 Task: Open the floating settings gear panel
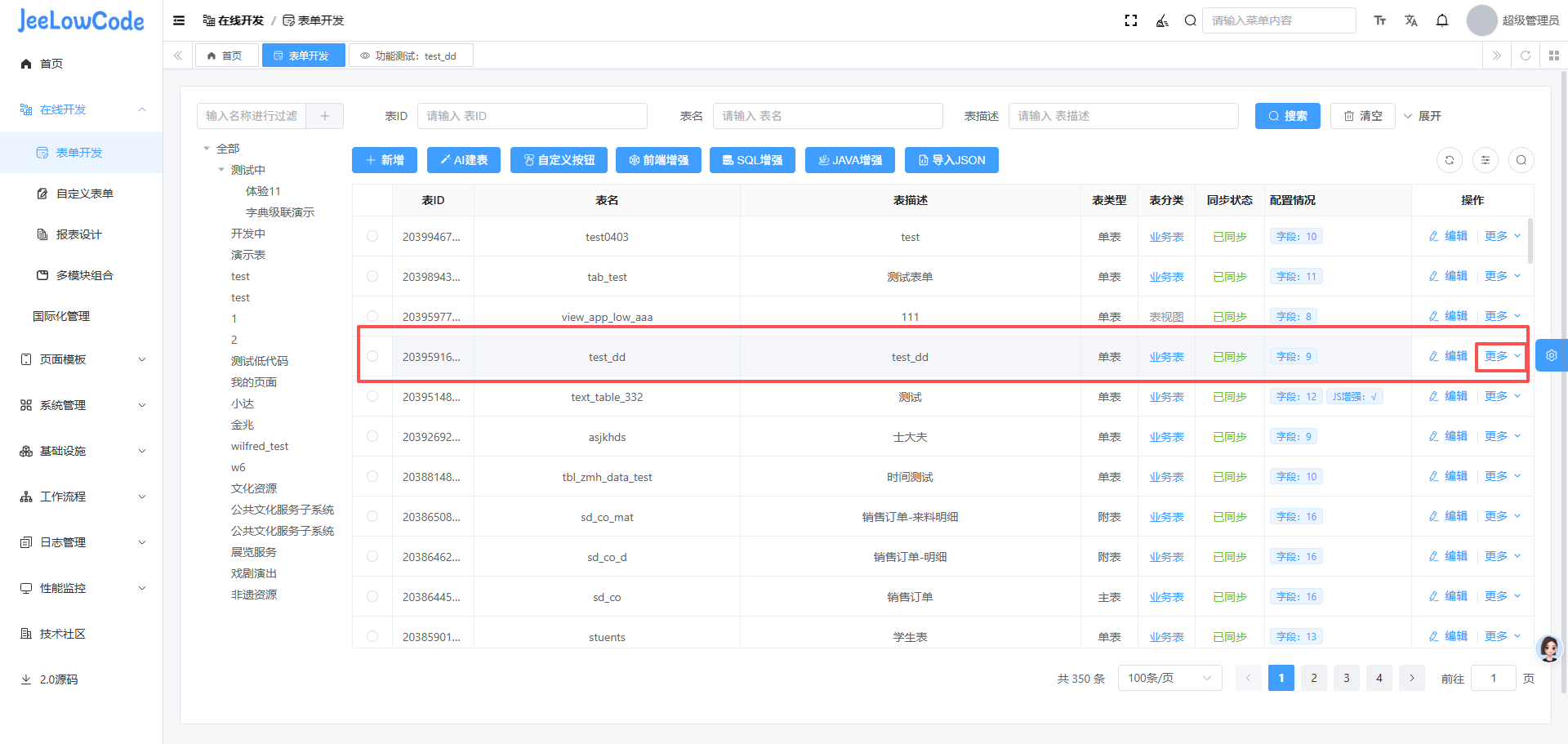[x=1551, y=355]
